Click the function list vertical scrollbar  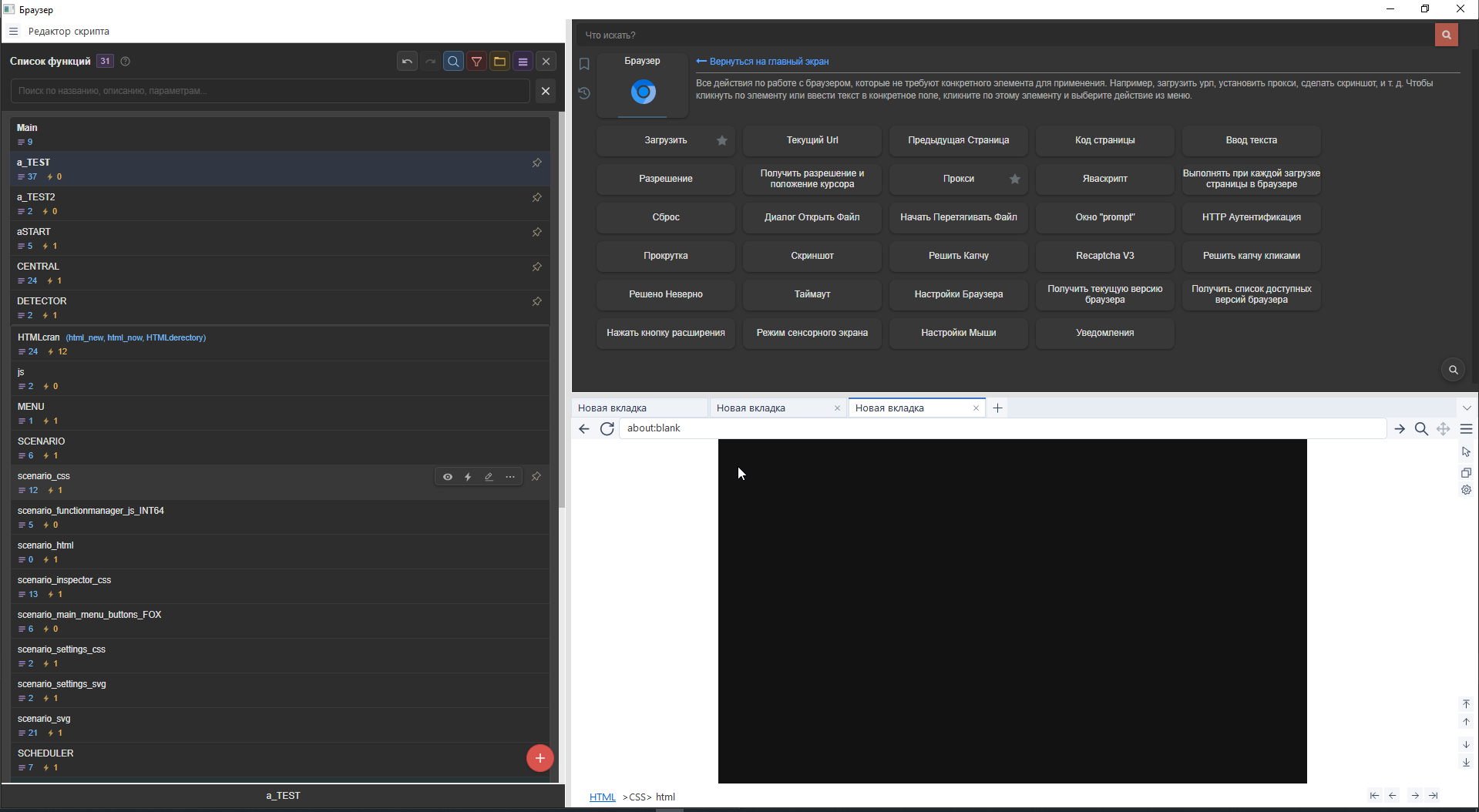pos(561,310)
